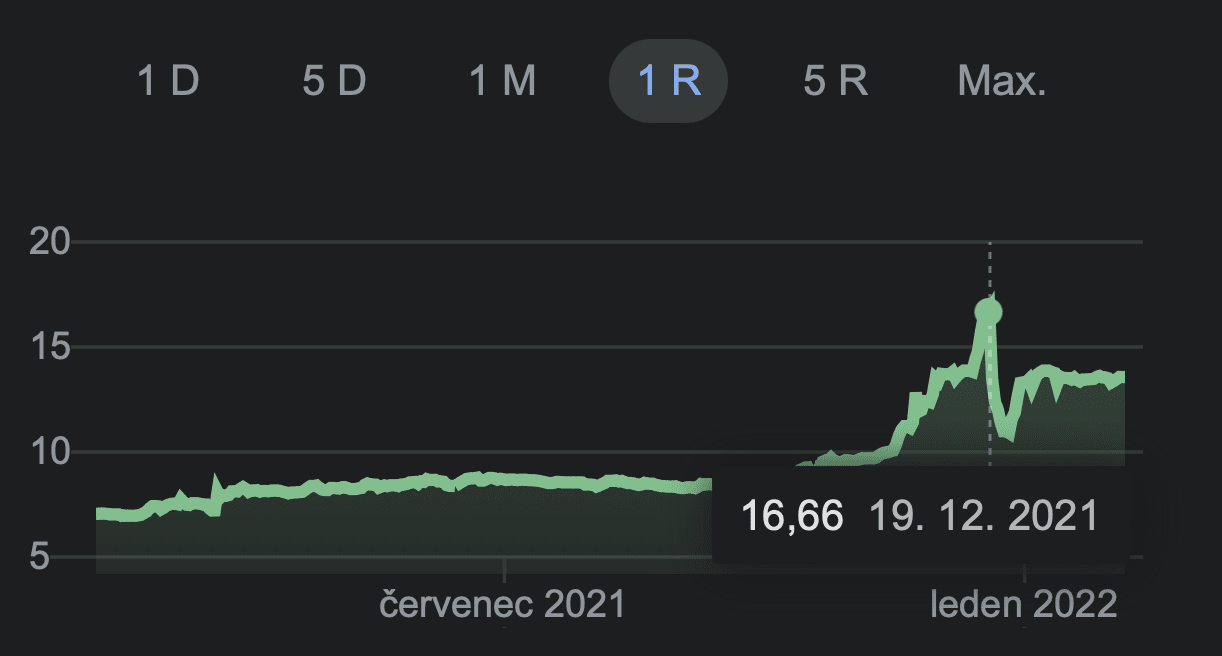The image size is (1222, 656).
Task: Show the 1 M chart range
Action: click(503, 81)
